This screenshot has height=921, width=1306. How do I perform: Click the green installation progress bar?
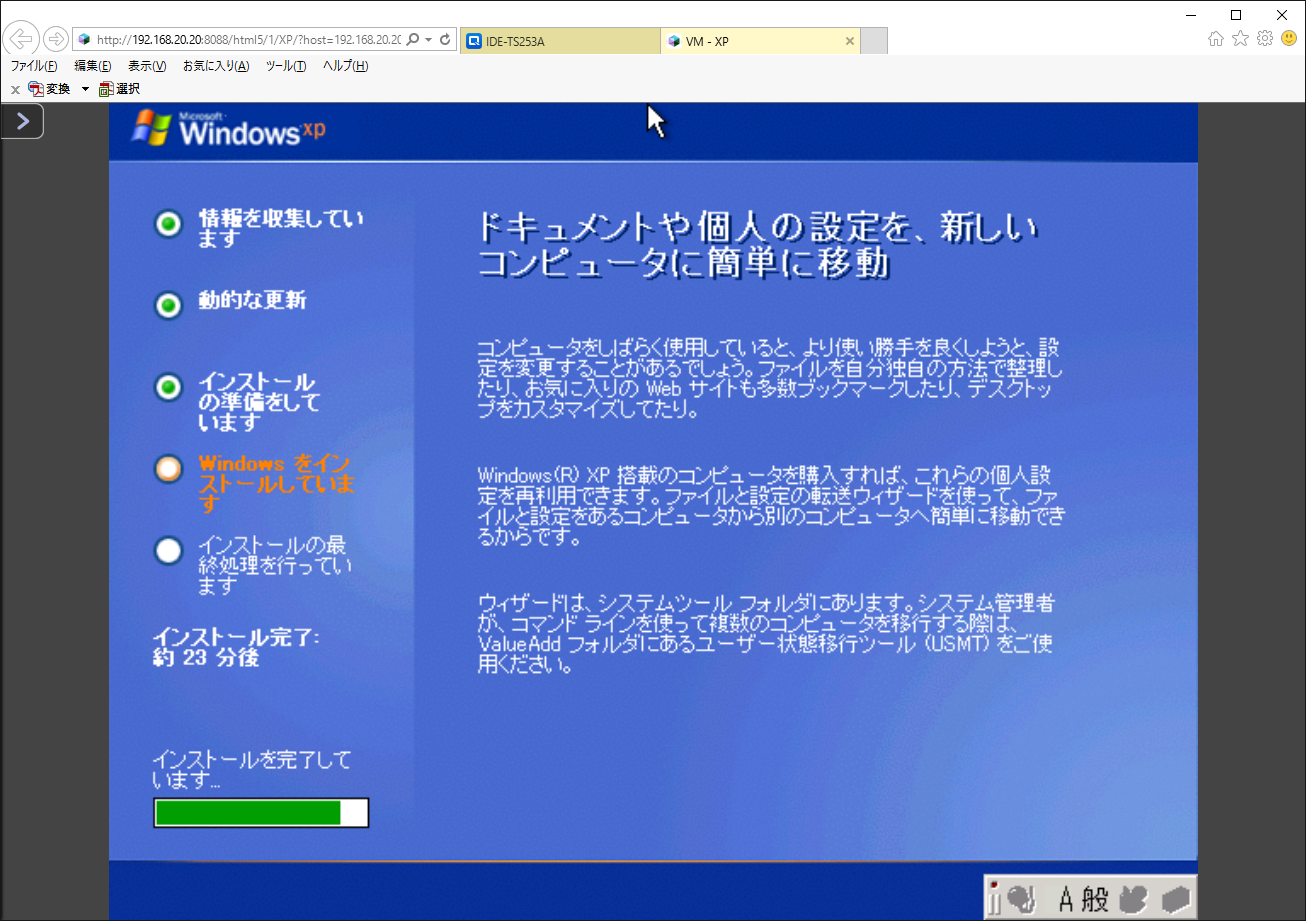[261, 813]
